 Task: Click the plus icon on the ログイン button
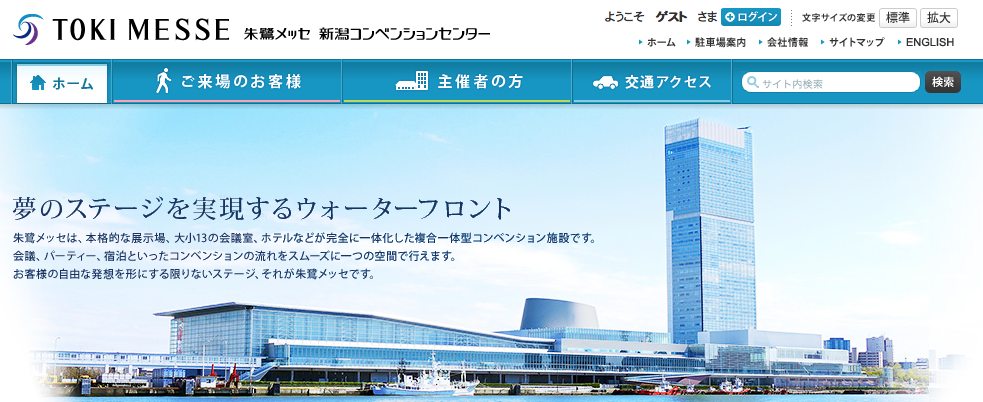[x=730, y=17]
